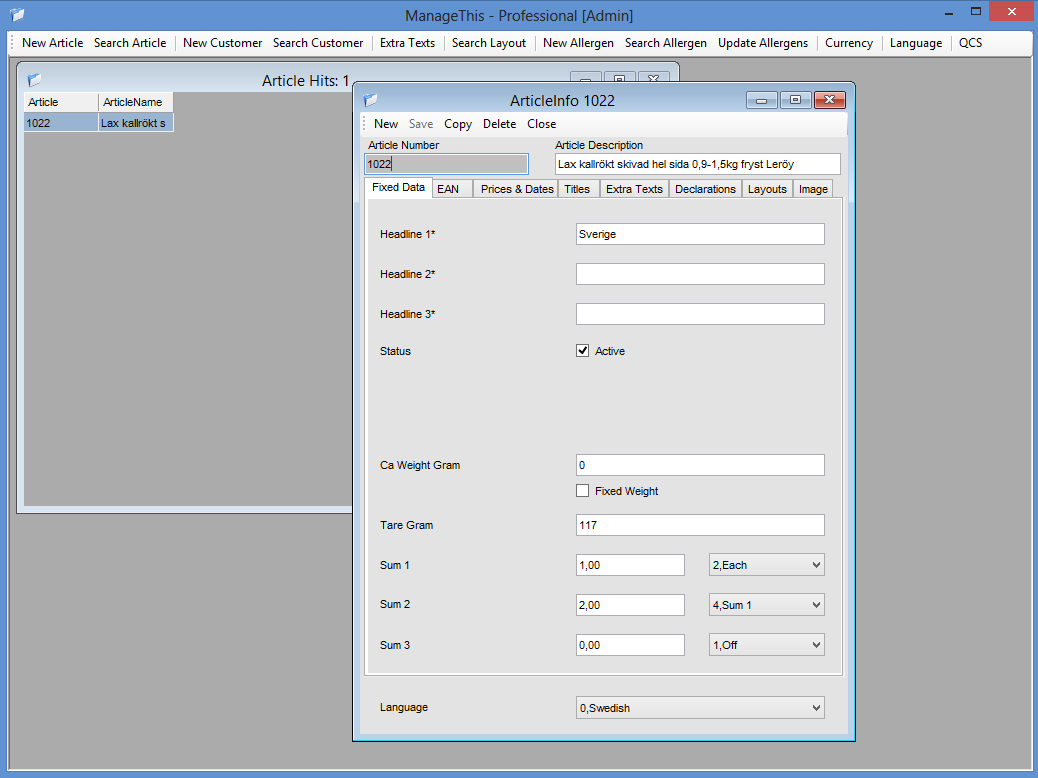Open the Sum 2 dropdown showing 4,Sum 1

(766, 605)
